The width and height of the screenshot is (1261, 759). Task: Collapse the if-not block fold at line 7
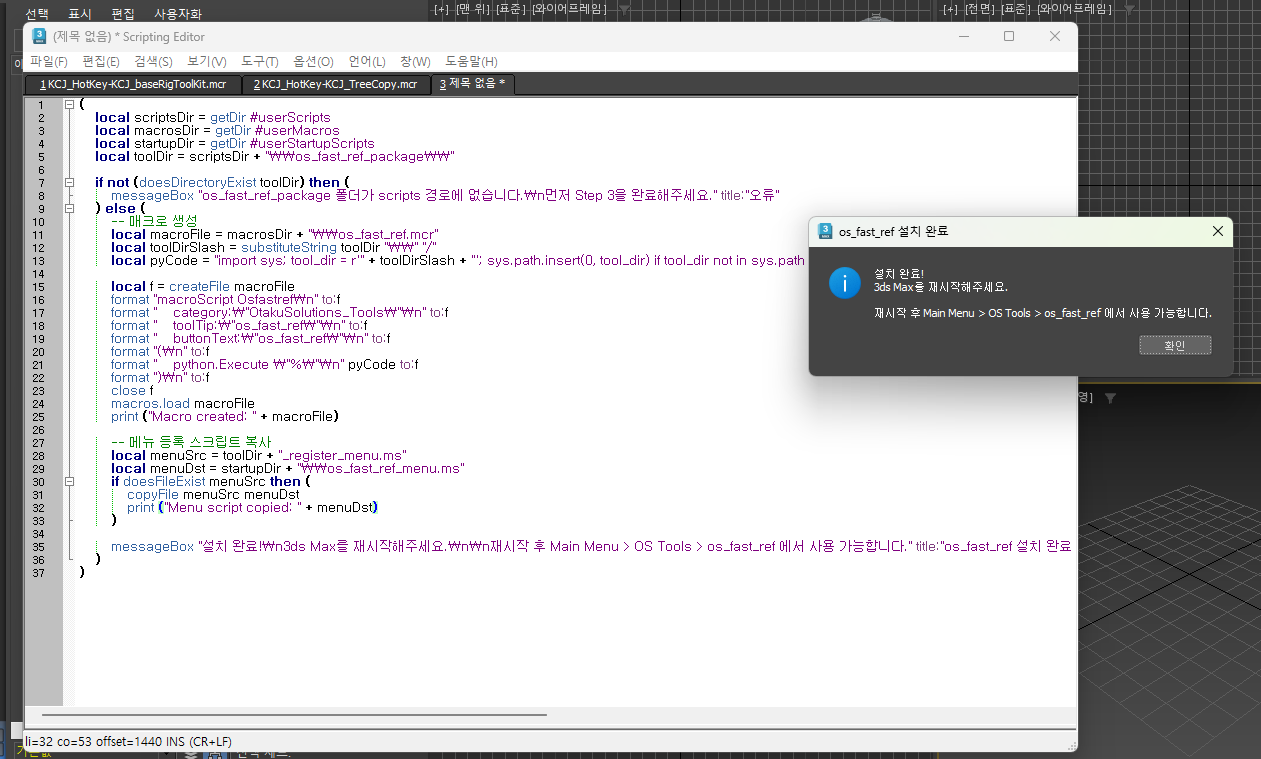(68, 183)
